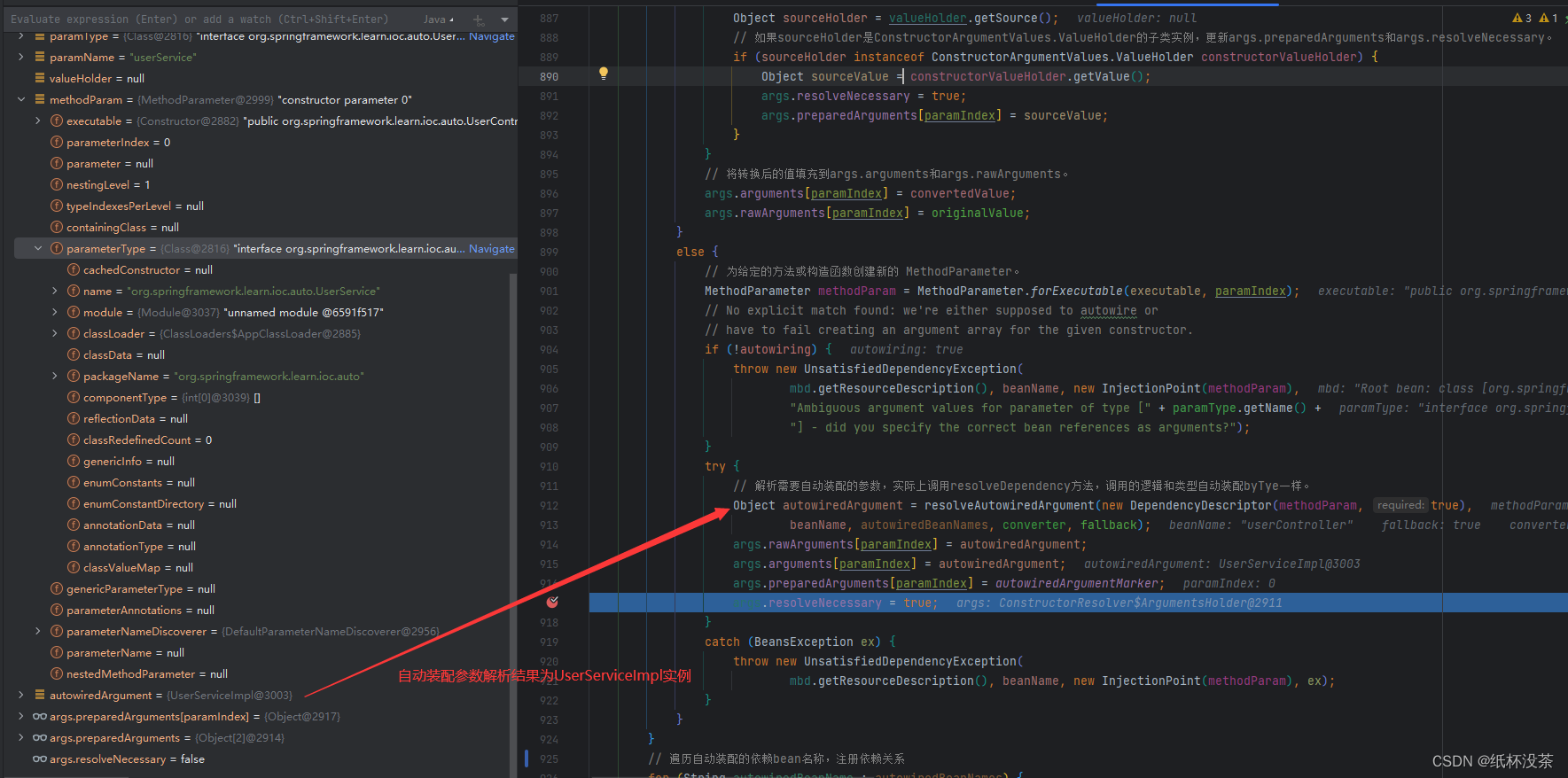Expand the packageName field node
Image resolution: width=1568 pixels, height=778 pixels.
pos(55,376)
